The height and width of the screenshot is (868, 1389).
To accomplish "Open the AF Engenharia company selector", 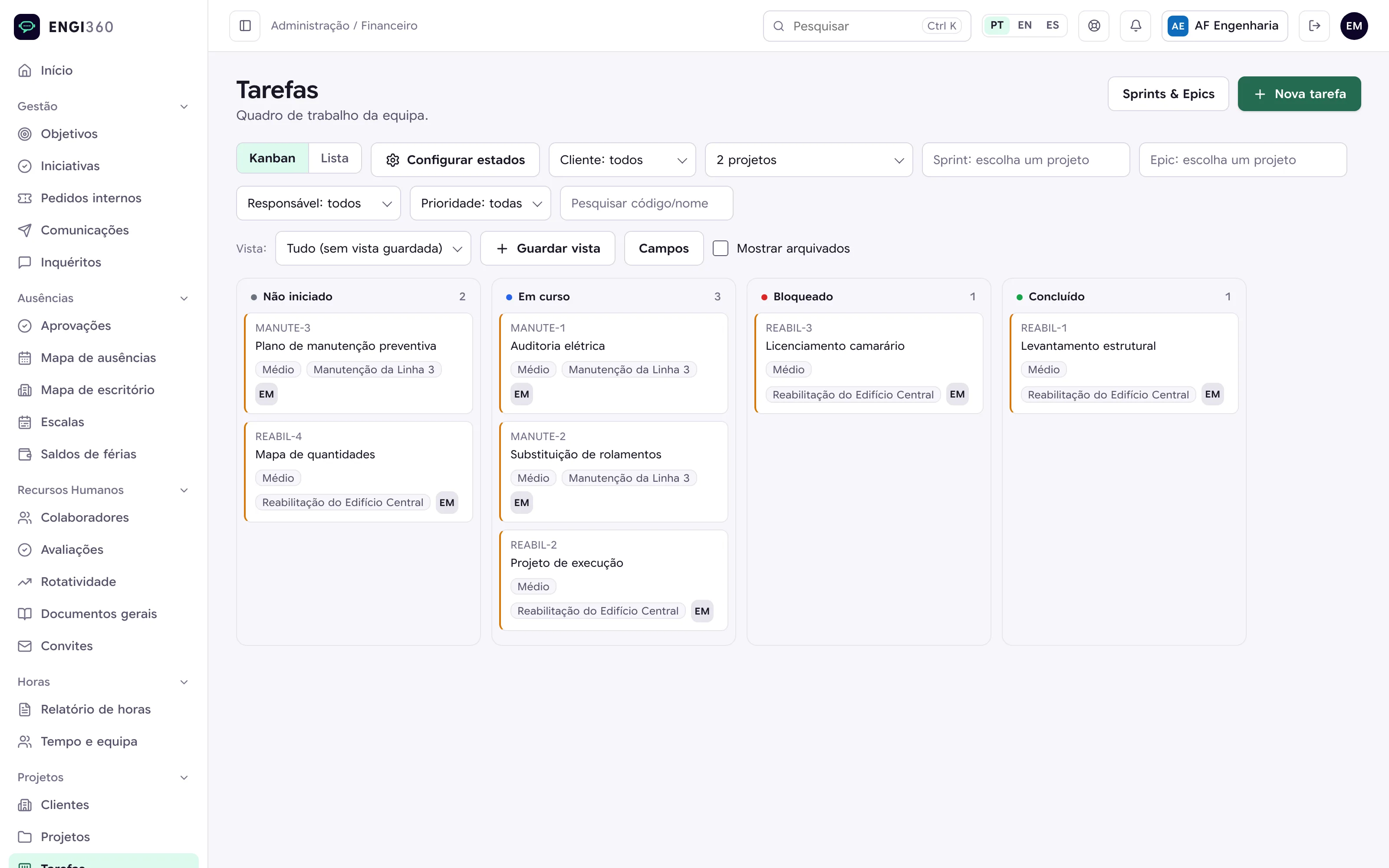I will 1224,26.
